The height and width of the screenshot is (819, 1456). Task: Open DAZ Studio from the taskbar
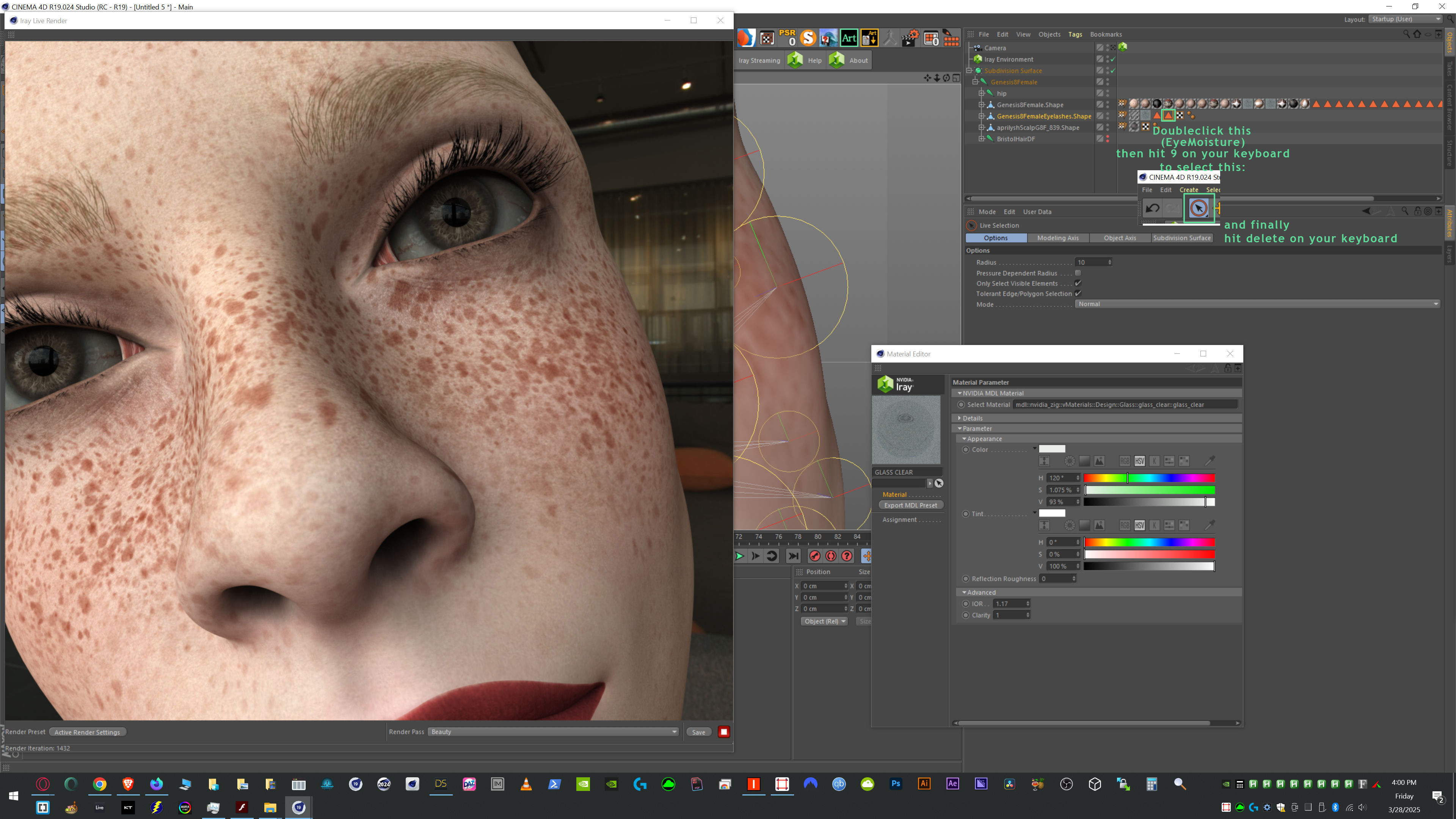pos(440,784)
